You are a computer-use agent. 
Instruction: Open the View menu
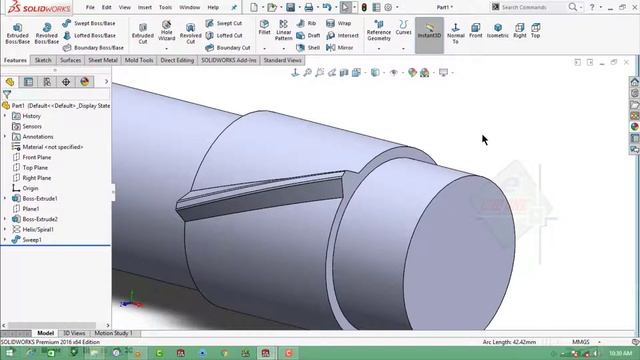coord(124,7)
